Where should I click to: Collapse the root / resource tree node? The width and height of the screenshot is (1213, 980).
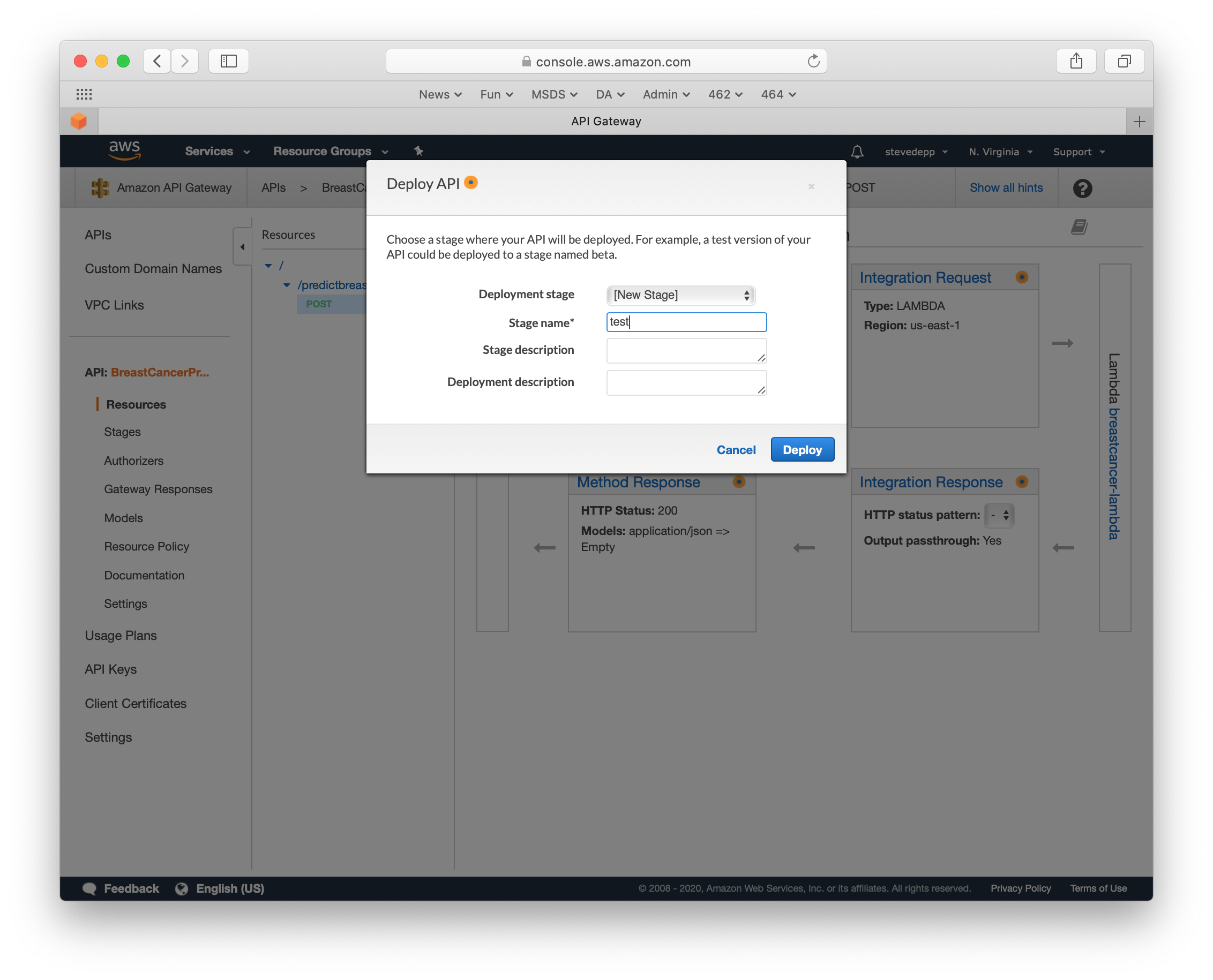(268, 265)
